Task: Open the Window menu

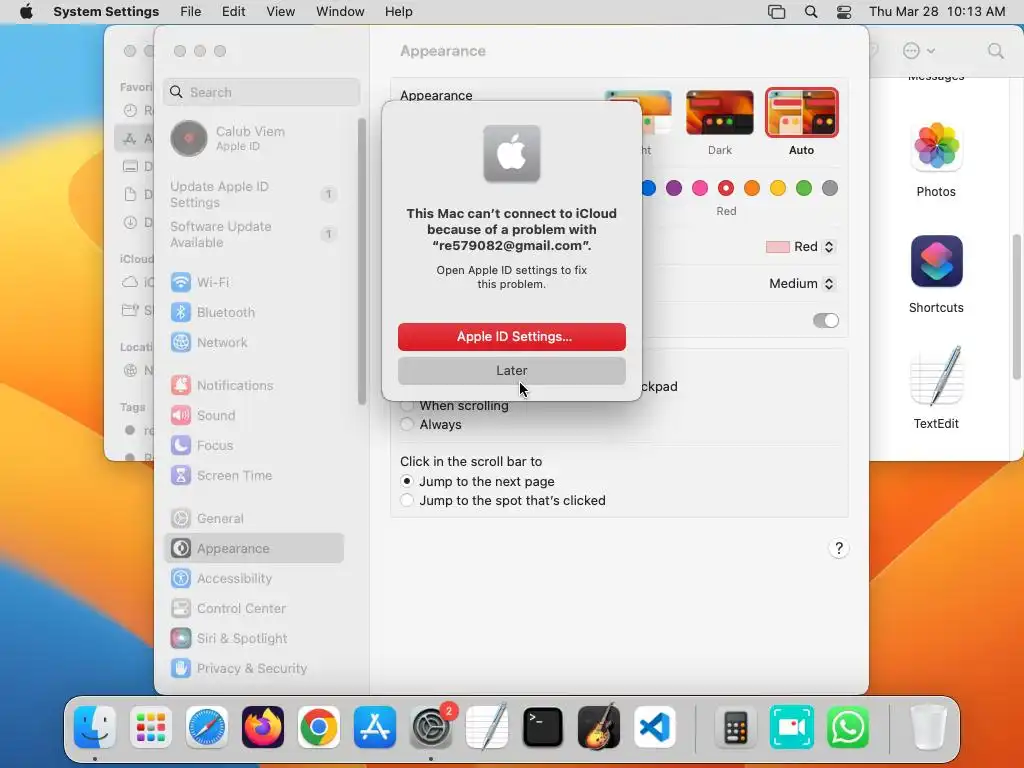Action: tap(340, 12)
